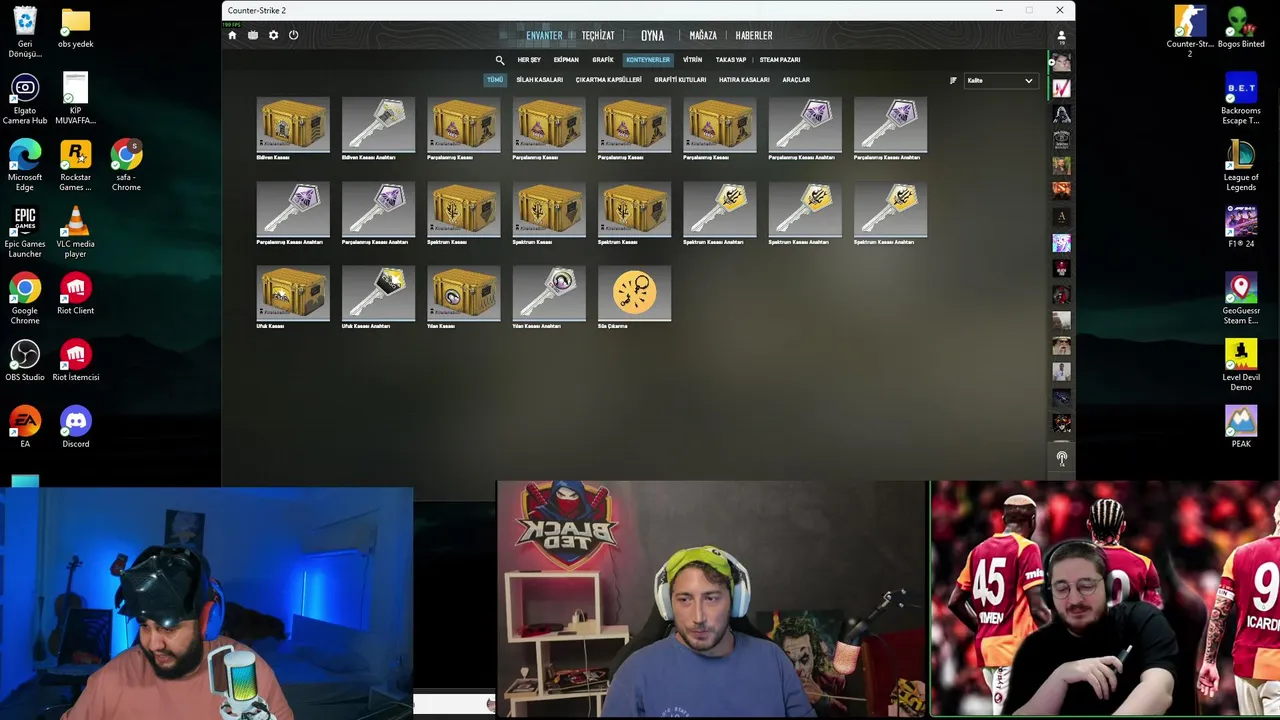Open the safa - Chrome shortcut
Screen dimensions: 1280x720
tap(126, 166)
